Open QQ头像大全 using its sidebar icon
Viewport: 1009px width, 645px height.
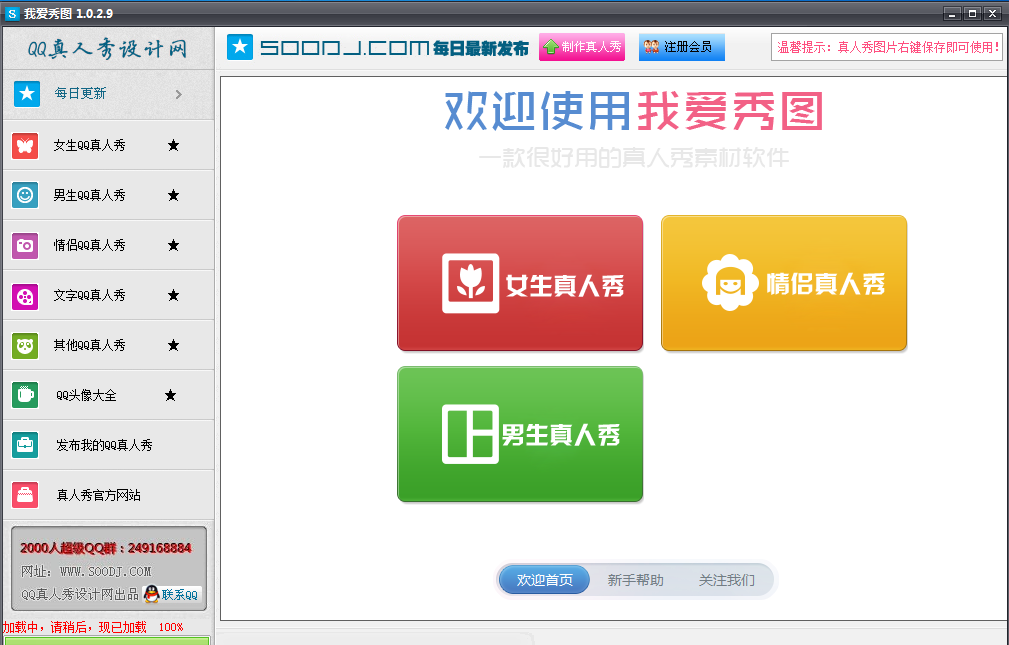(24, 395)
